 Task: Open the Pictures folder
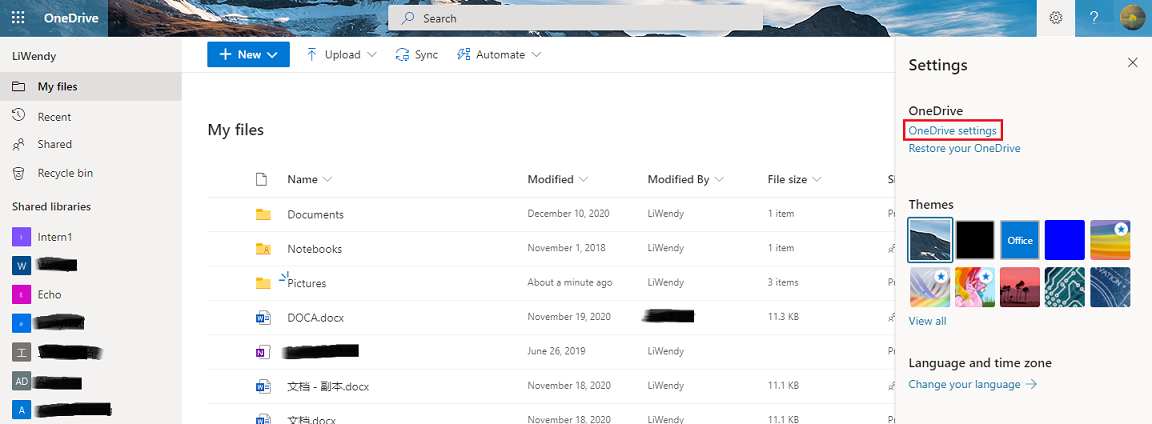tap(306, 283)
